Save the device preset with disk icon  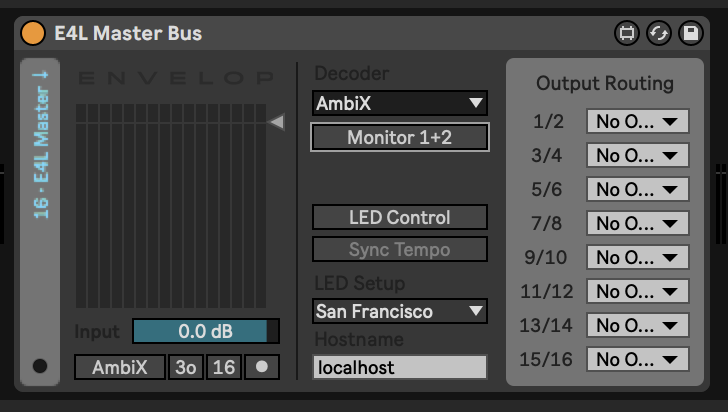pos(690,33)
